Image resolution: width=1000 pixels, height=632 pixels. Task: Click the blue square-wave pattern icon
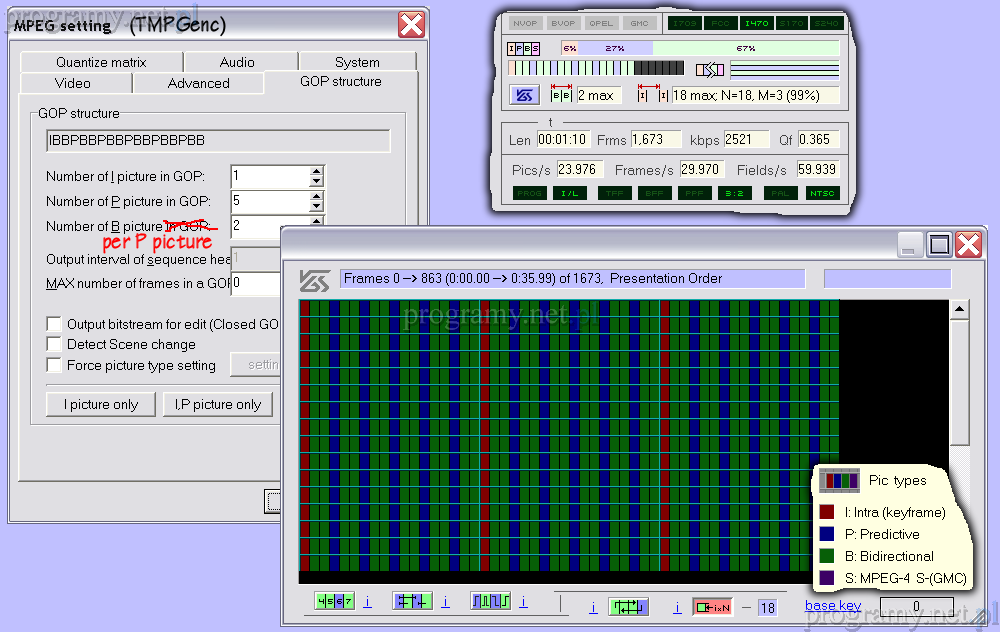click(x=491, y=601)
